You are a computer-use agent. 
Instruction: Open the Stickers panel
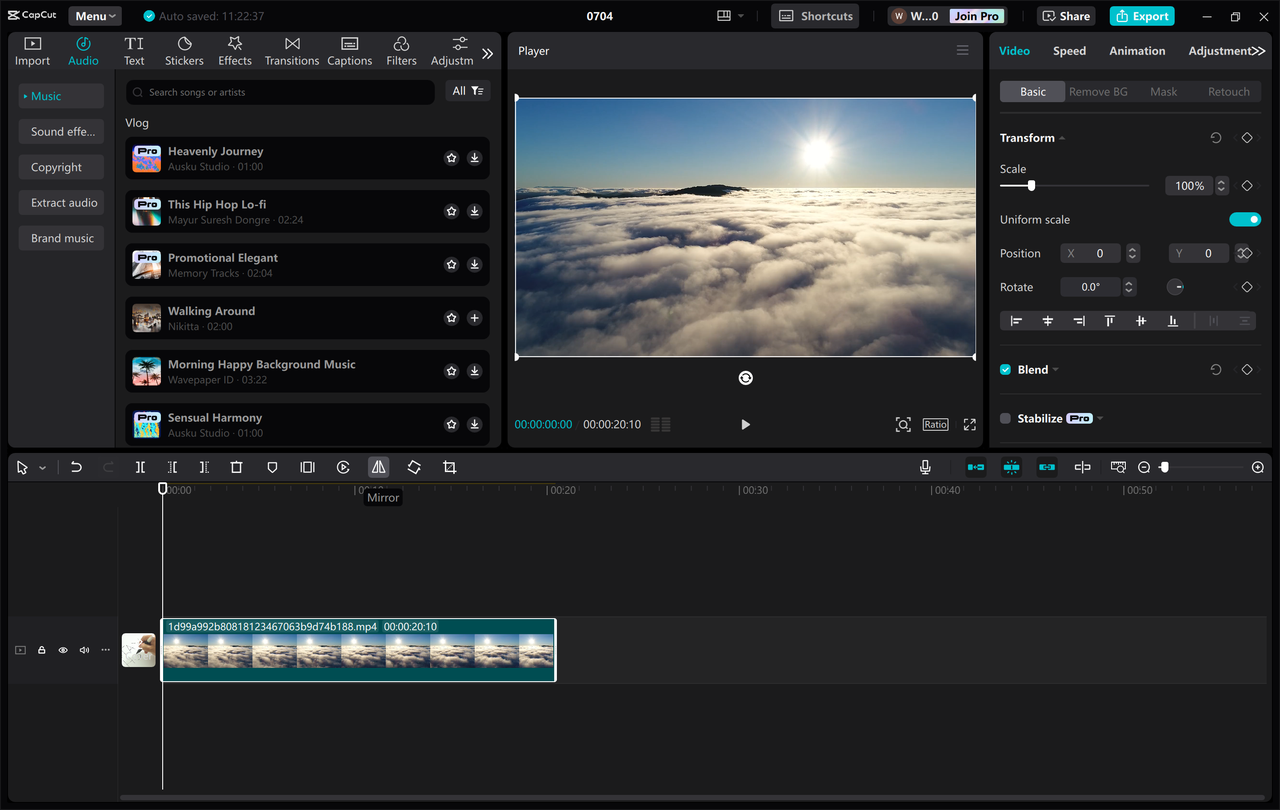(x=184, y=50)
